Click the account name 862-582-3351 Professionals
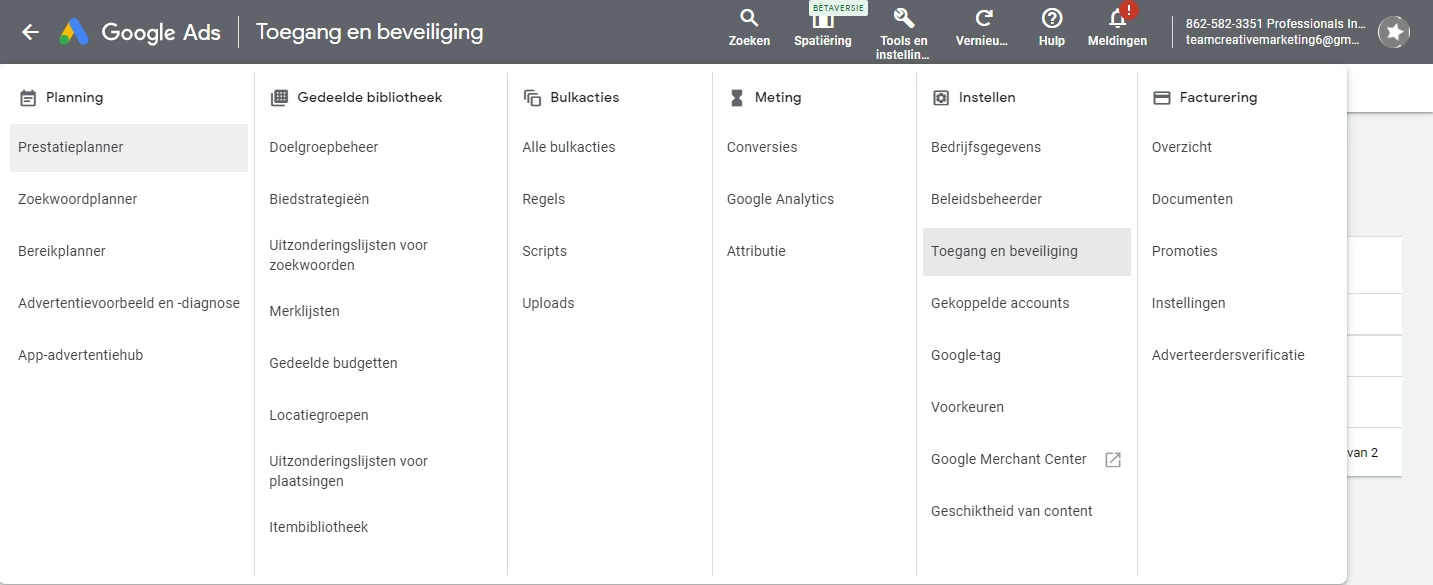The height and width of the screenshot is (585, 1433). [x=1275, y=24]
